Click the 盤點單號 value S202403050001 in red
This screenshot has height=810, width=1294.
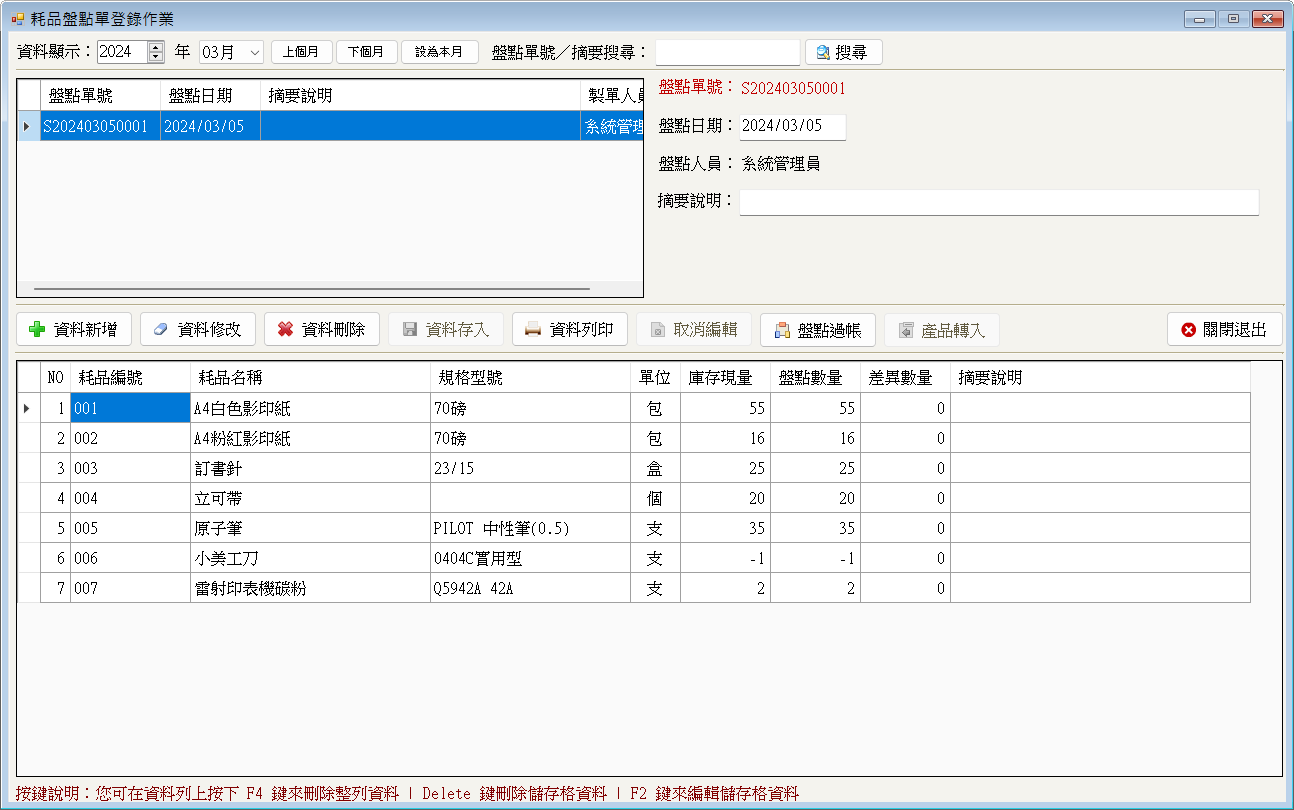pyautogui.click(x=793, y=88)
